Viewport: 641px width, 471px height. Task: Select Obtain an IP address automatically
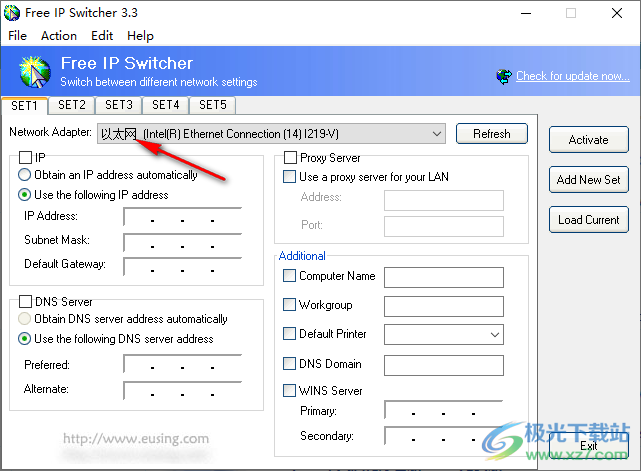(25, 175)
